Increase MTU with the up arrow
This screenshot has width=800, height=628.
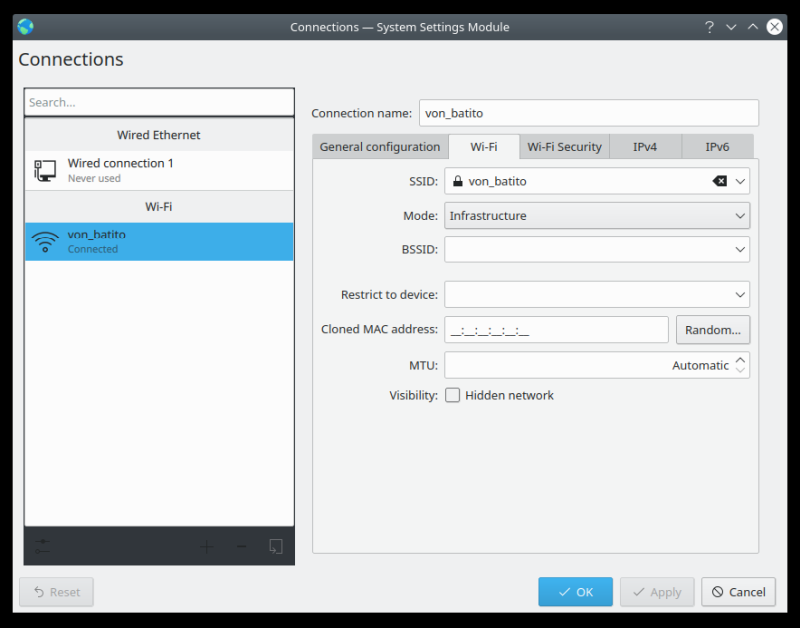click(740, 359)
